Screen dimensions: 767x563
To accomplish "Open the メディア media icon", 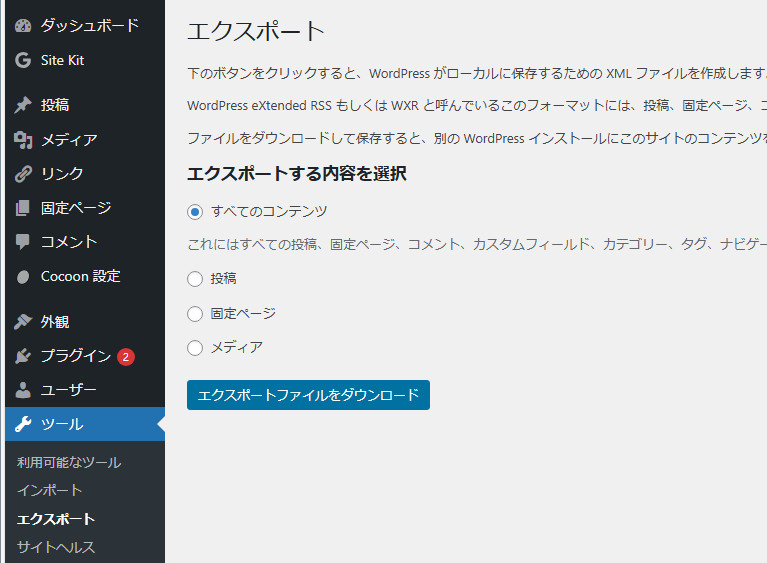I will click(x=23, y=140).
